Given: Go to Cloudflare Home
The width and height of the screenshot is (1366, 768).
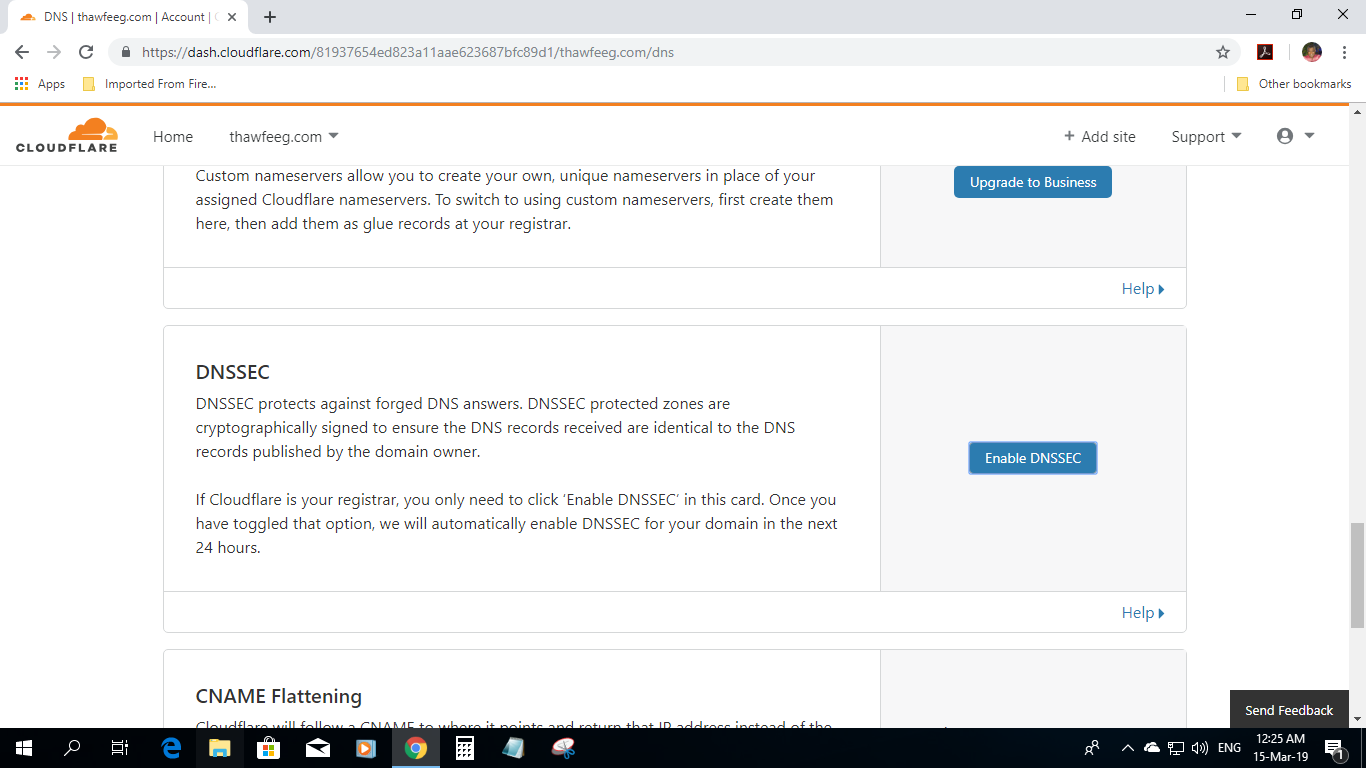Looking at the screenshot, I should pyautogui.click(x=173, y=137).
